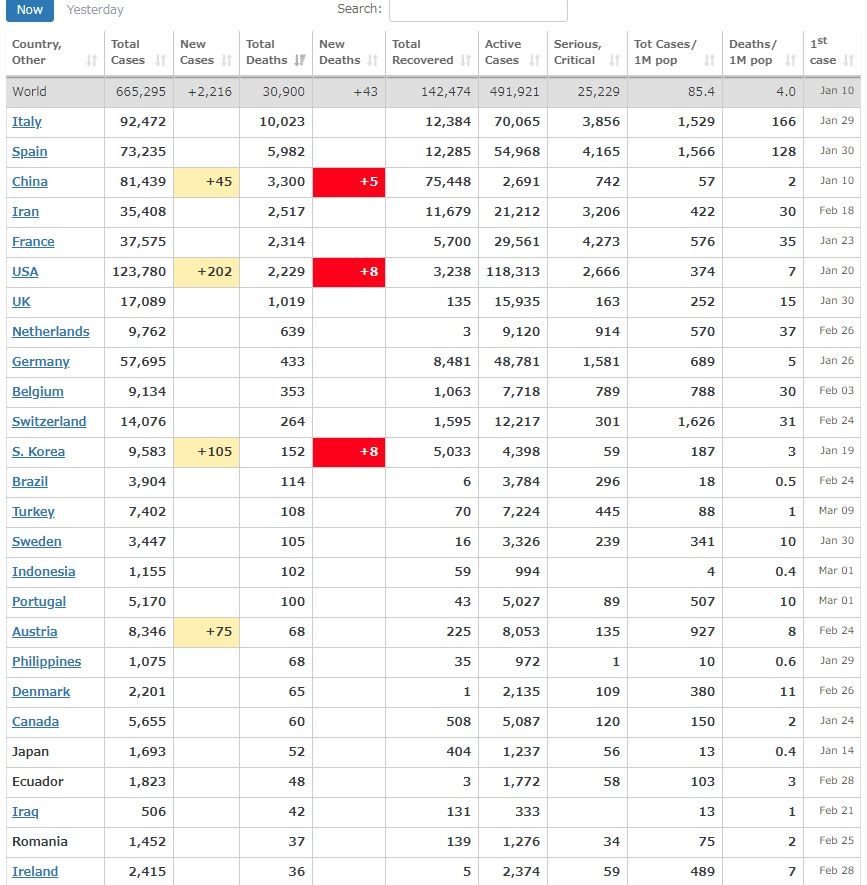Open the USA country link
The image size is (867, 885).
point(25,272)
